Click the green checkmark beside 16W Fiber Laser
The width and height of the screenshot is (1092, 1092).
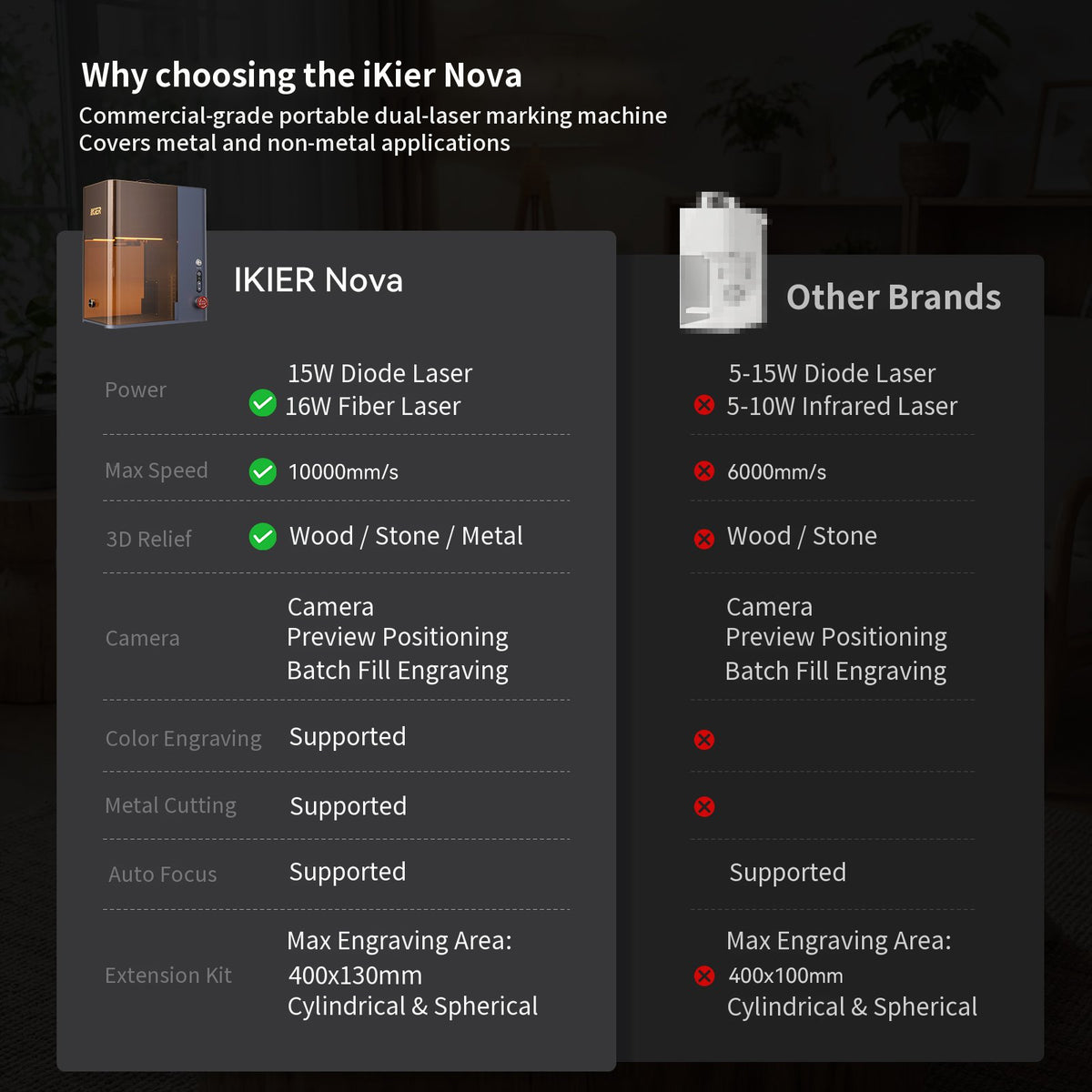(262, 402)
